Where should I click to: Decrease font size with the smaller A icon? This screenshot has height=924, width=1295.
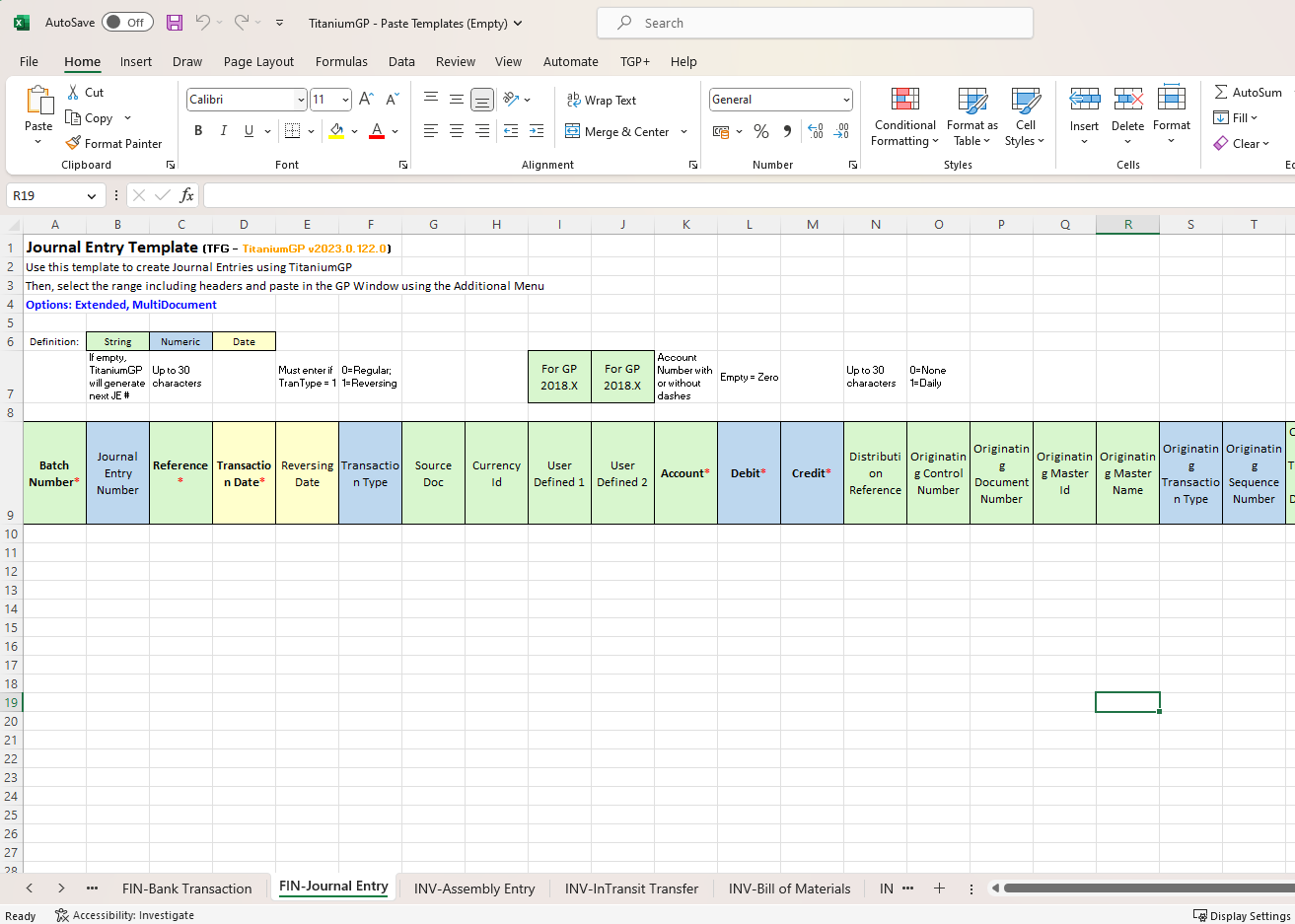tap(392, 100)
